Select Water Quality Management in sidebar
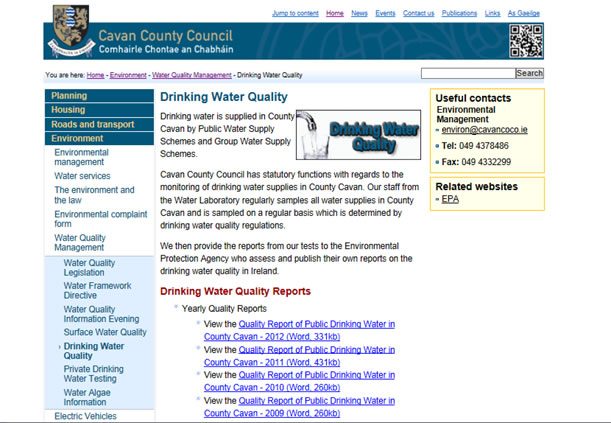 [79, 244]
